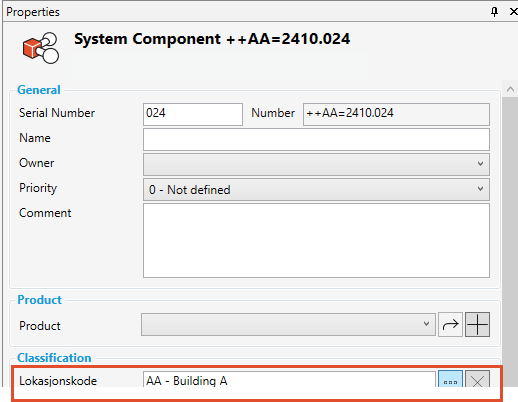Add a new product with plus button
Image resolution: width=518 pixels, height=402 pixels.
(477, 324)
